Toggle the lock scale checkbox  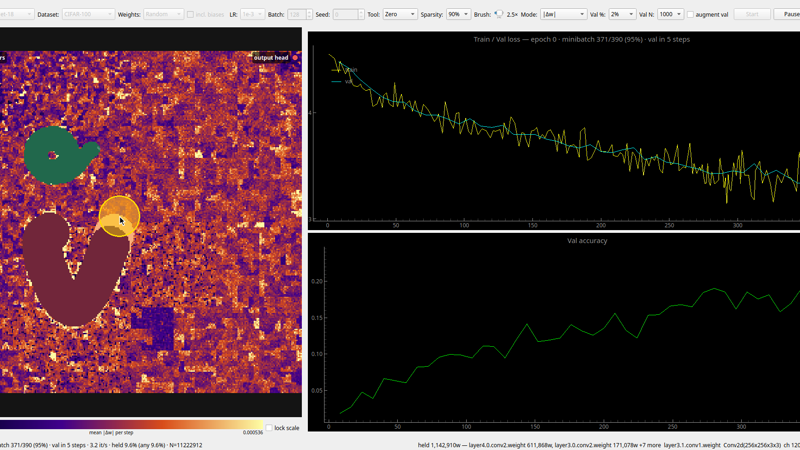[269, 428]
